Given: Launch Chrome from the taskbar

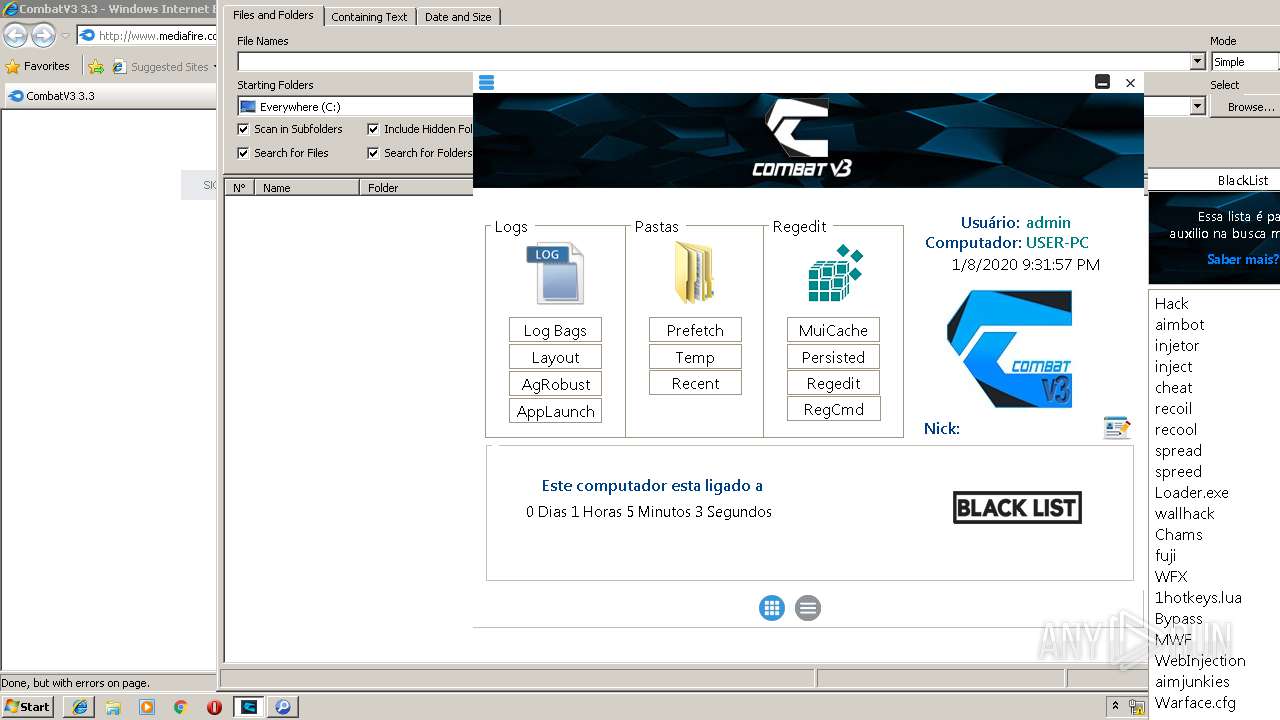Looking at the screenshot, I should pos(181,707).
